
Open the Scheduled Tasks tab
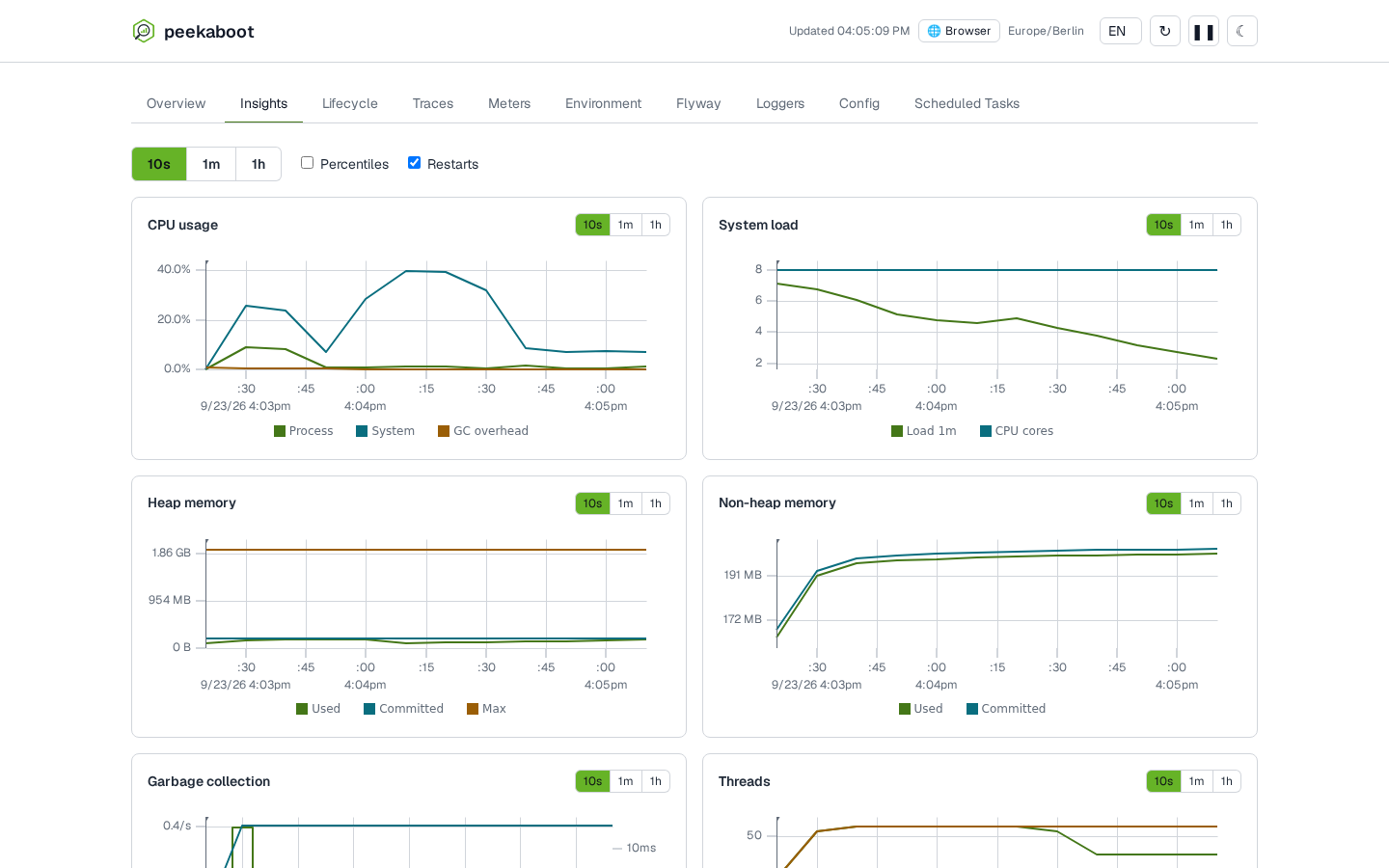(967, 103)
